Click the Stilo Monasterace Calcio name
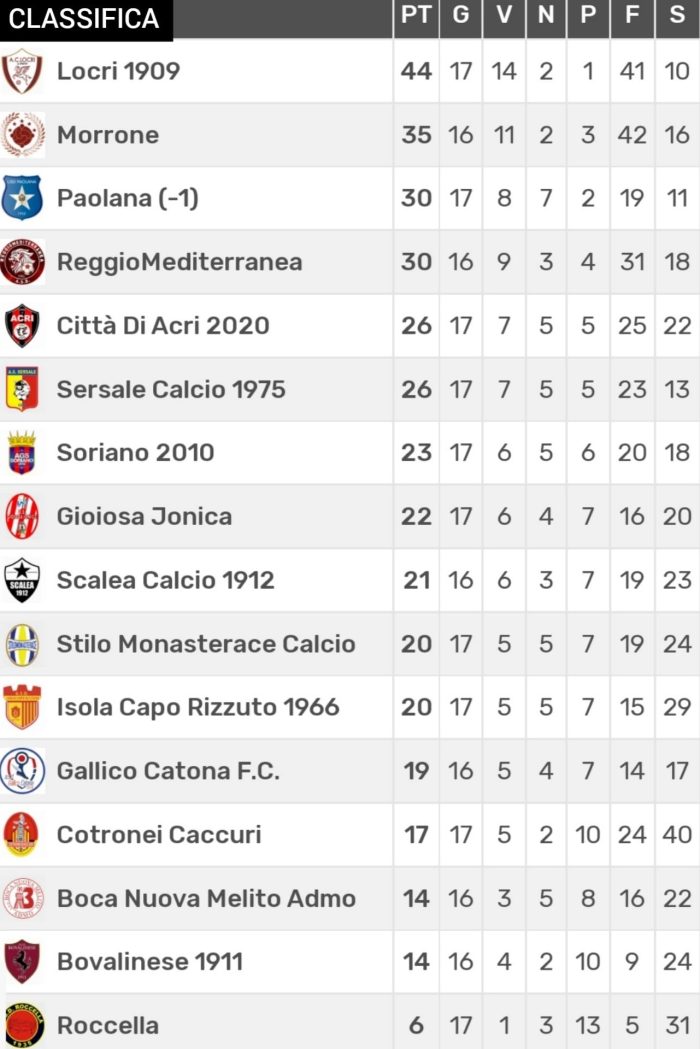The width and height of the screenshot is (700, 1049). pos(206,644)
